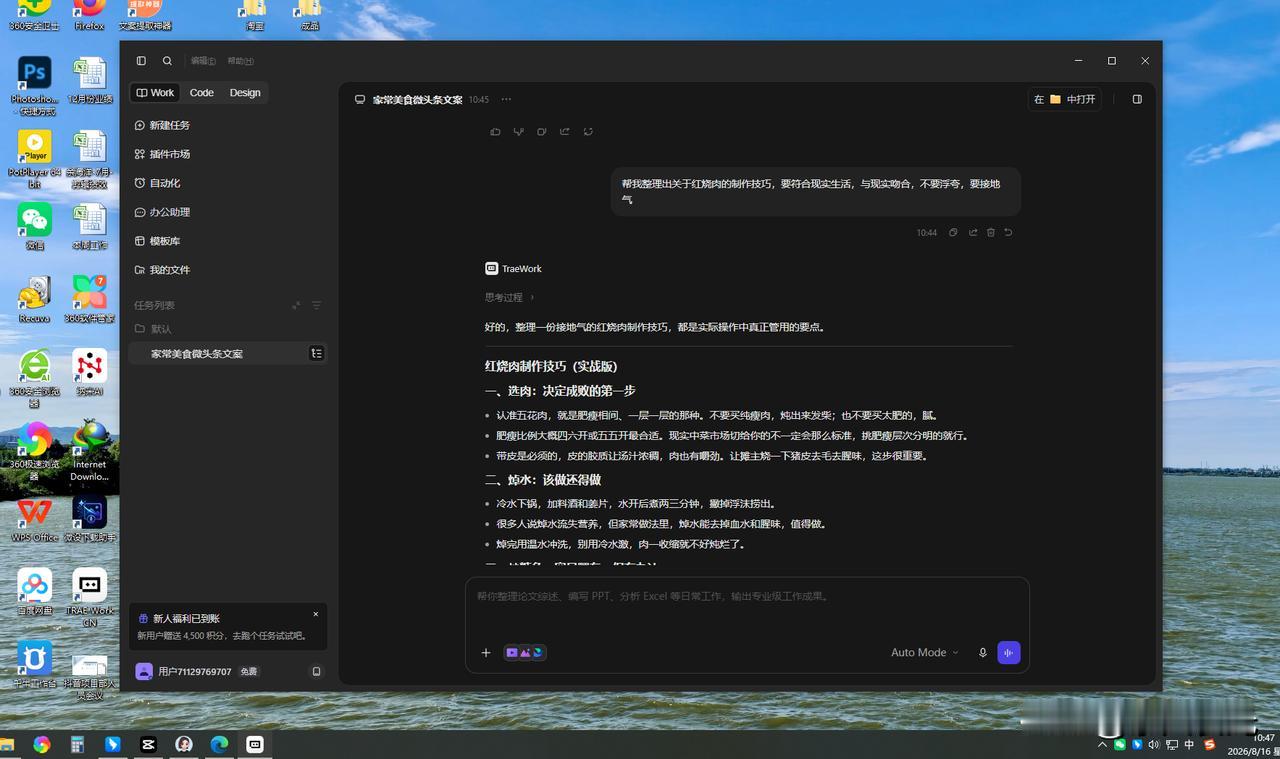Screen dimensions: 1280x759
Task: Dismiss the 新人福利已到账 notification
Action: click(316, 614)
